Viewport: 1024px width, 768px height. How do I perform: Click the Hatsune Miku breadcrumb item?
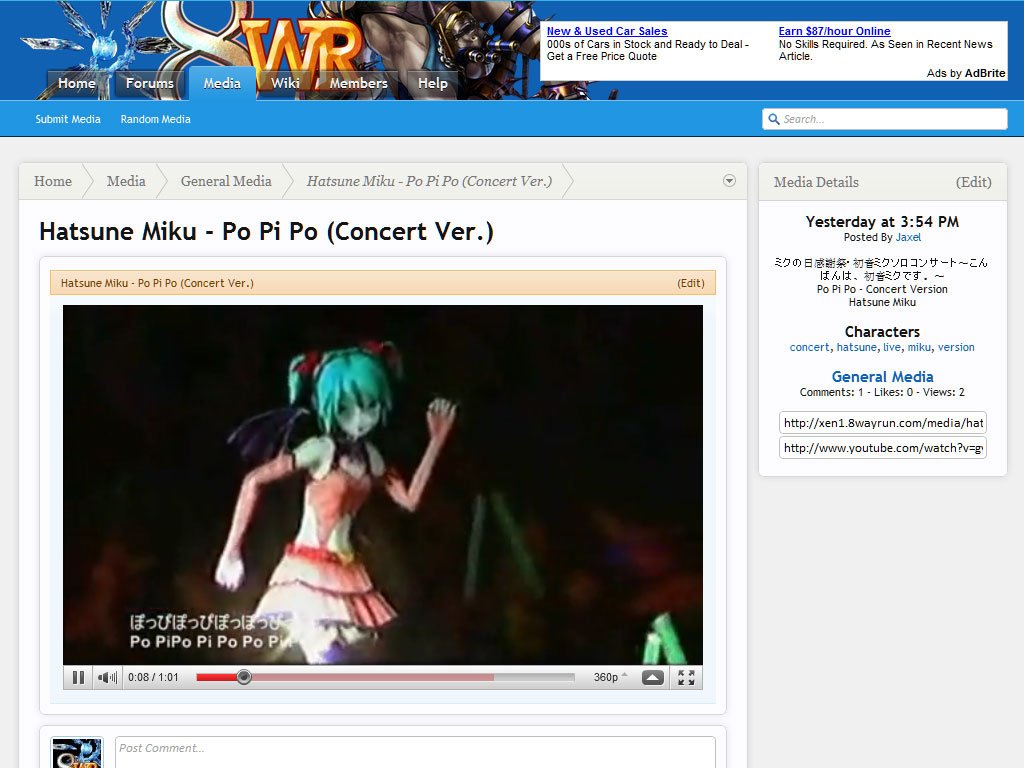pos(429,181)
